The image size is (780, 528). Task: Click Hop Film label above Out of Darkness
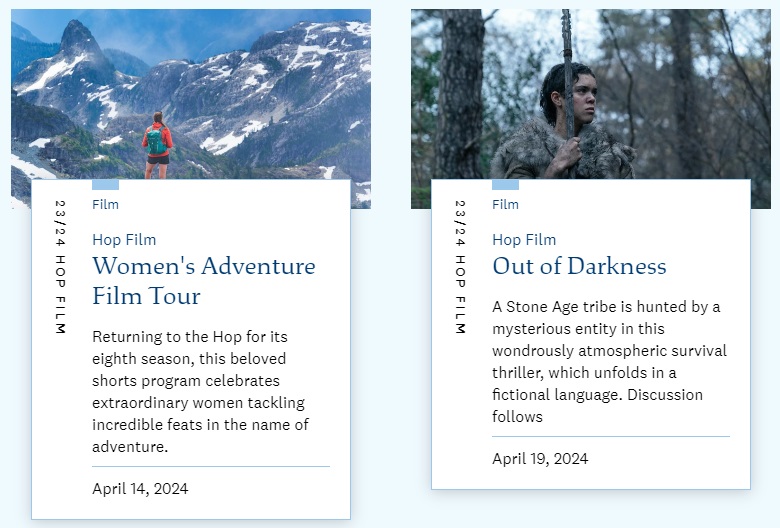click(x=524, y=240)
